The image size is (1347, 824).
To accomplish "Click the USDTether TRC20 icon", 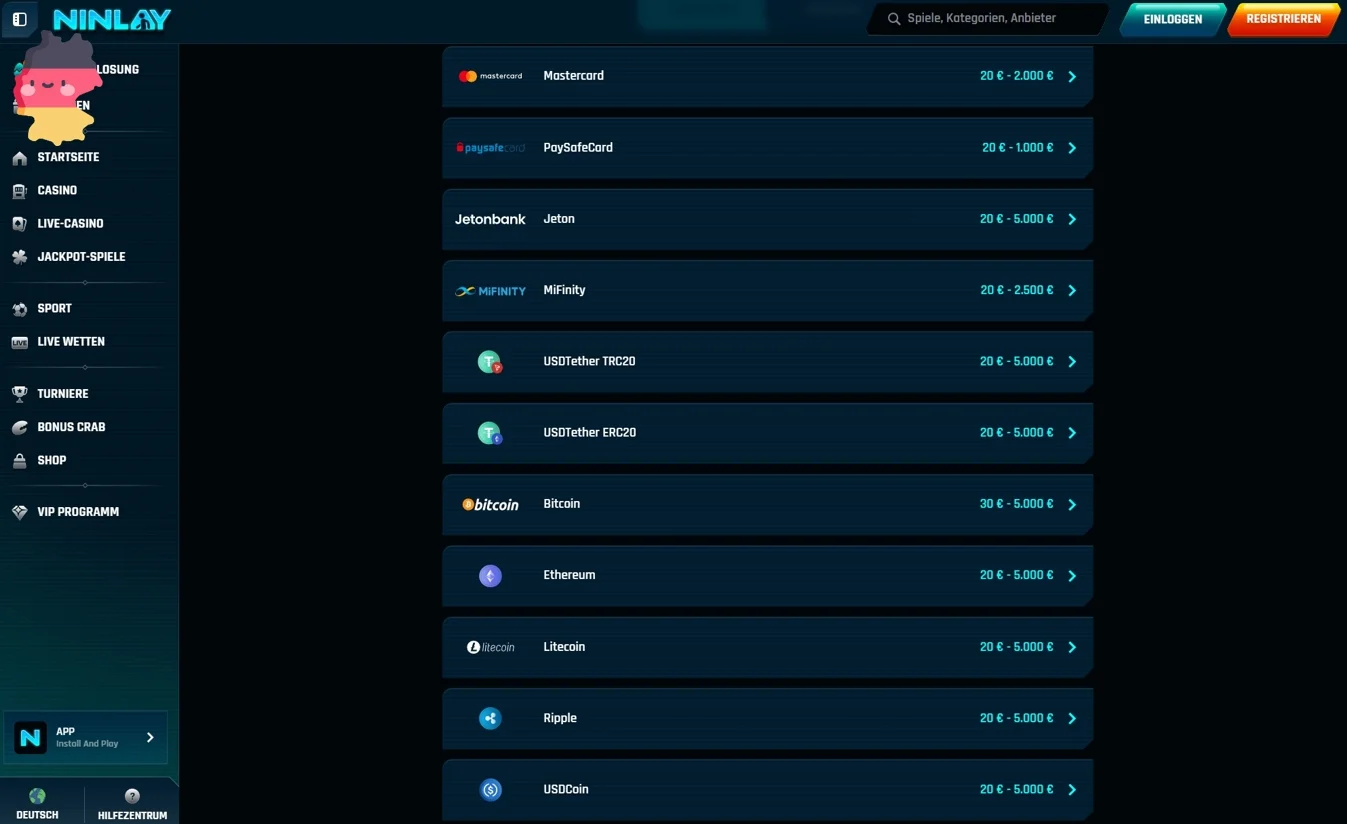I will pos(490,362).
